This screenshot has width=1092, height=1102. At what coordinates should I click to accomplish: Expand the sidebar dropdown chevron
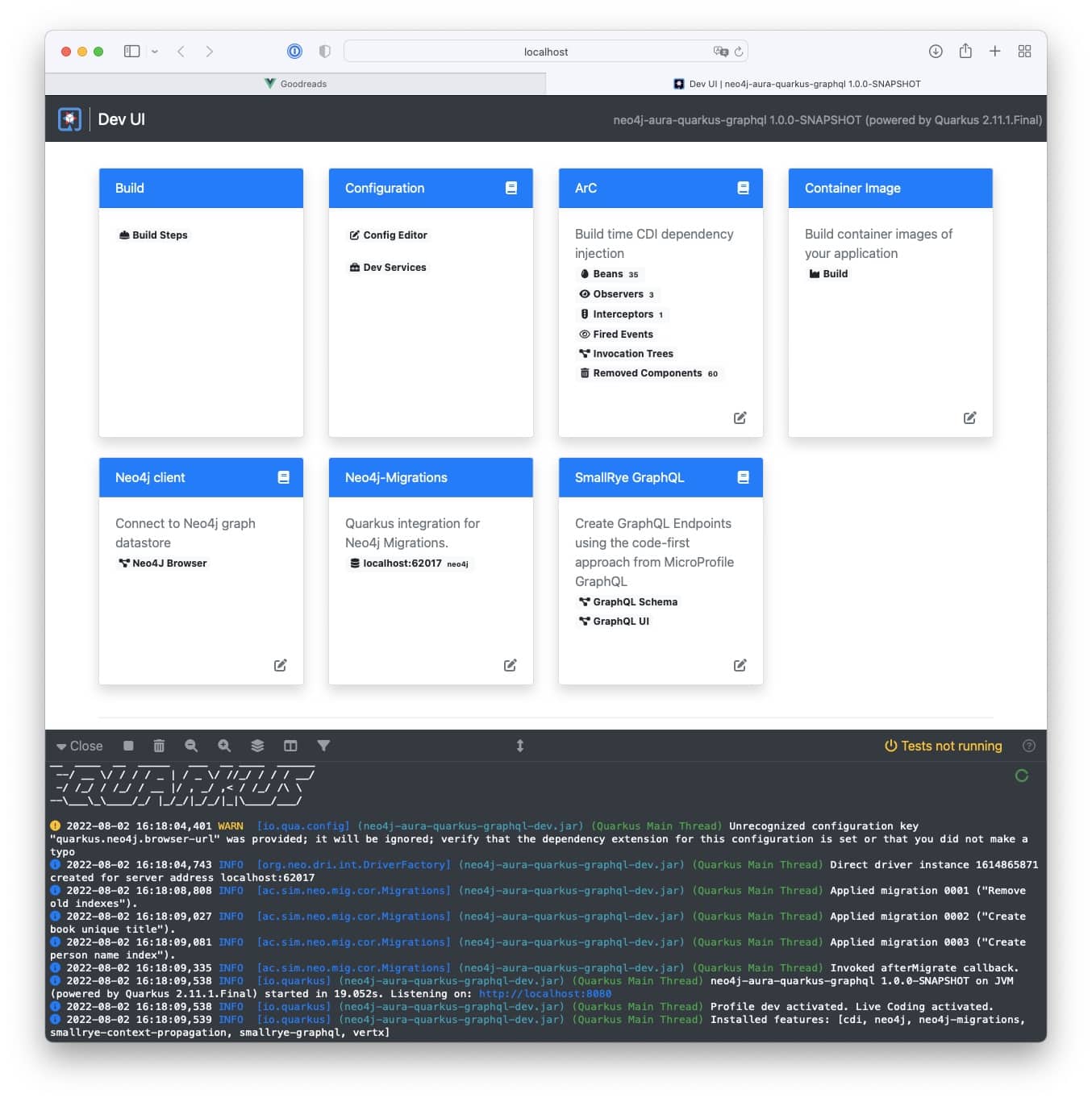pos(154,52)
